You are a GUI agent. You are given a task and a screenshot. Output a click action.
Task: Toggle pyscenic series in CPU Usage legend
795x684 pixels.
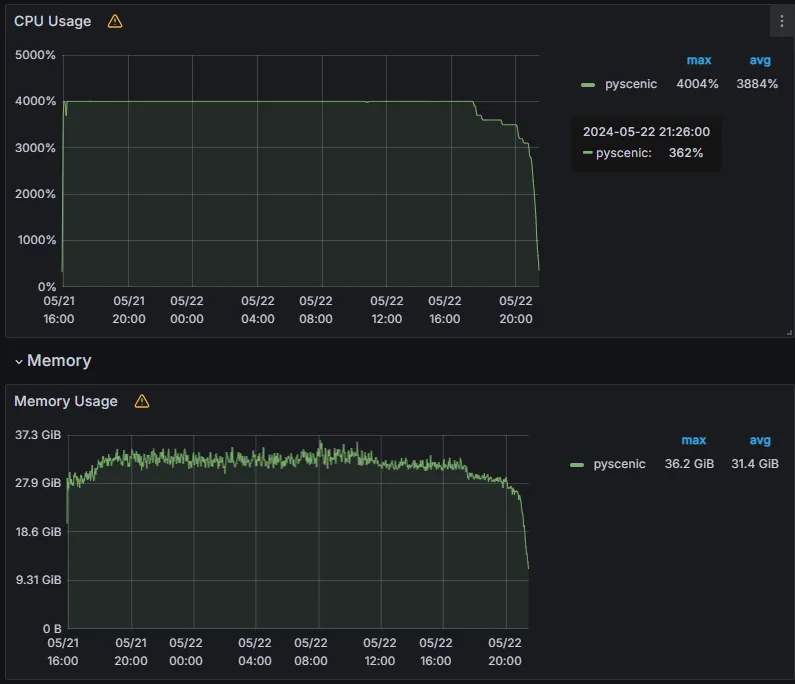pyautogui.click(x=631, y=84)
